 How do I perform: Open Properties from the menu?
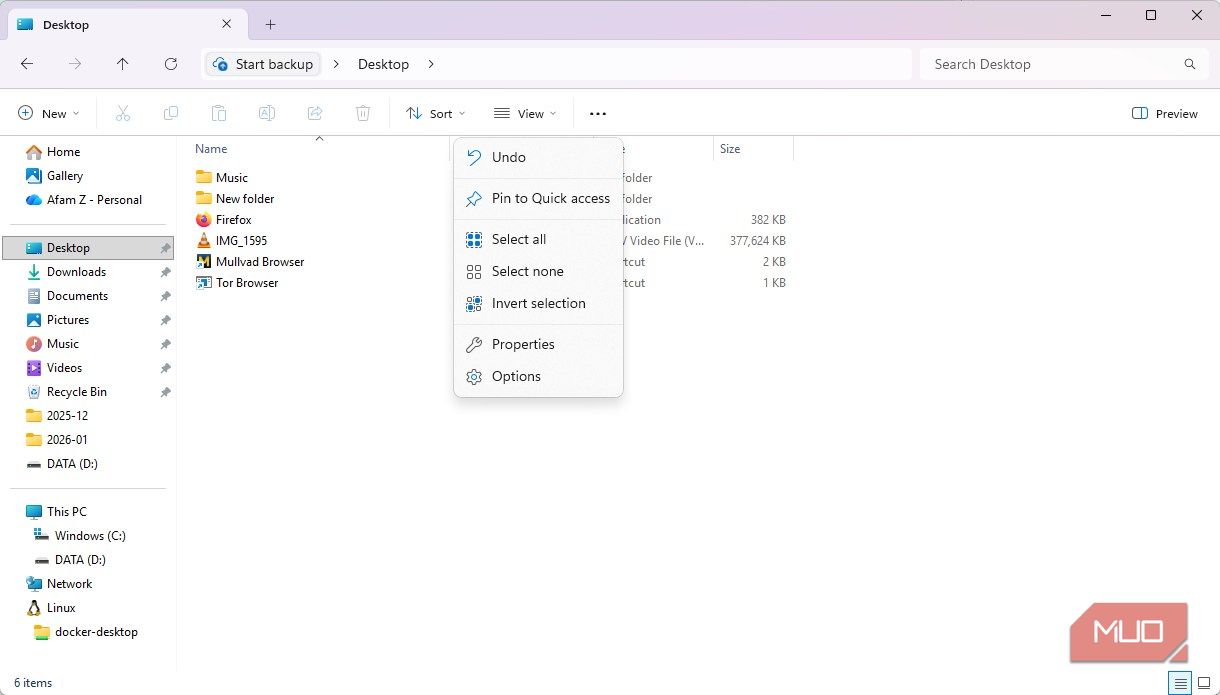click(538, 344)
